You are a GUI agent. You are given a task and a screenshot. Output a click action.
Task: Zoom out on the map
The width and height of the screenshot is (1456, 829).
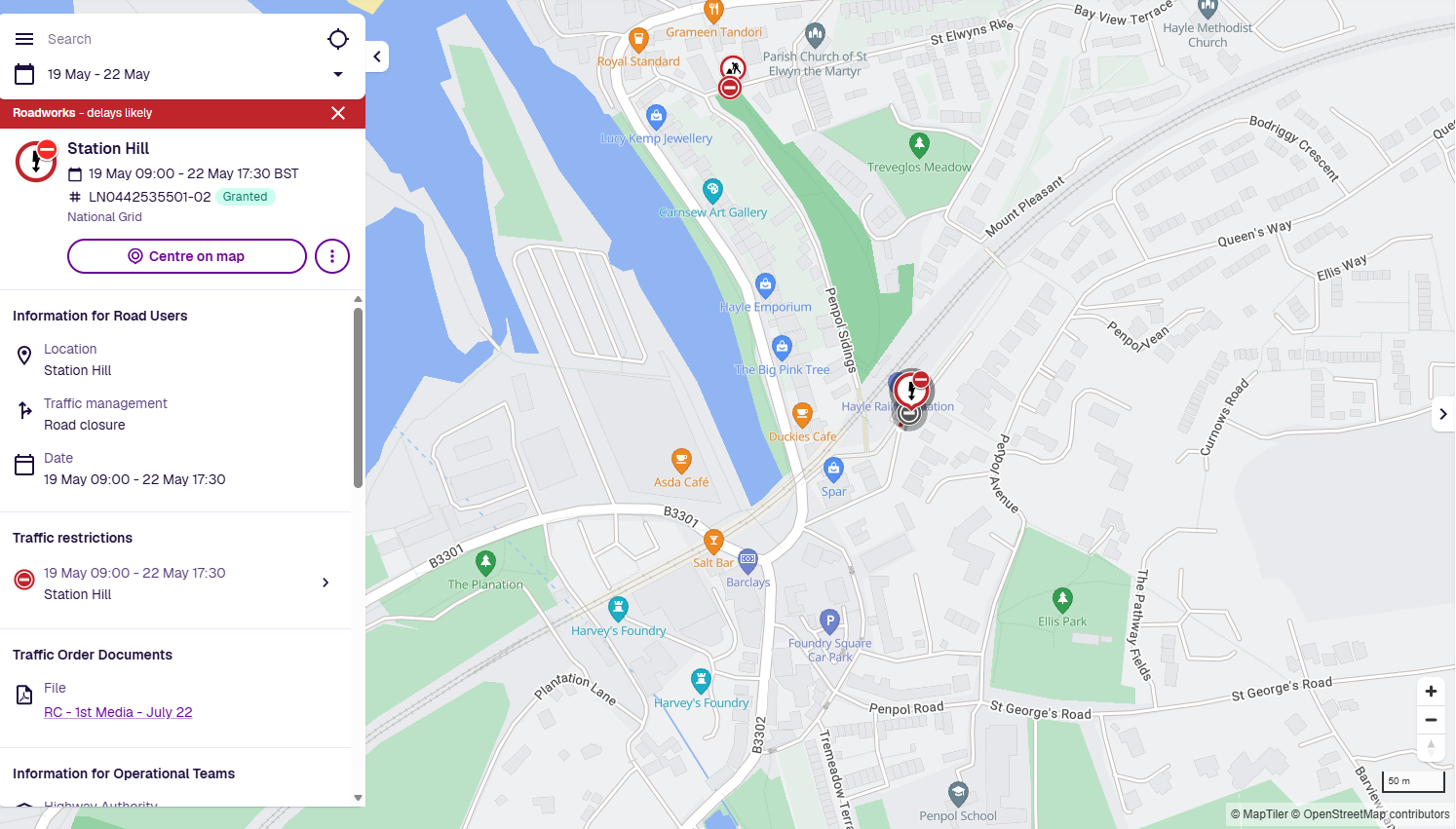[1431, 720]
